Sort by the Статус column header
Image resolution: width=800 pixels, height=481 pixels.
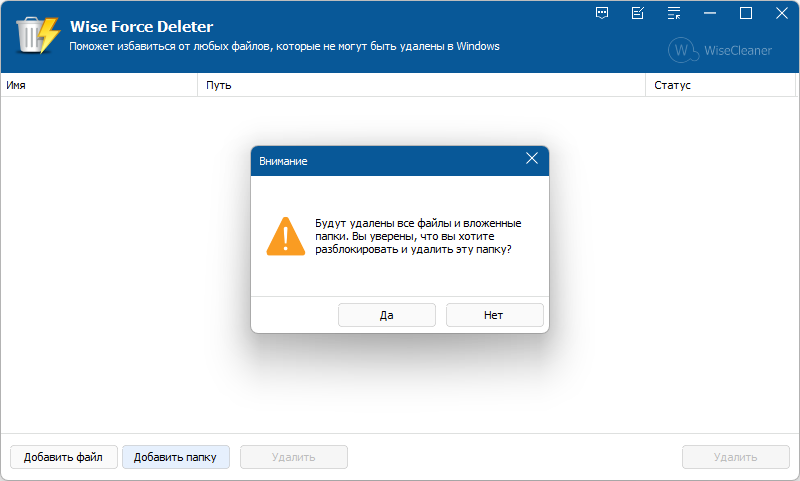click(720, 85)
